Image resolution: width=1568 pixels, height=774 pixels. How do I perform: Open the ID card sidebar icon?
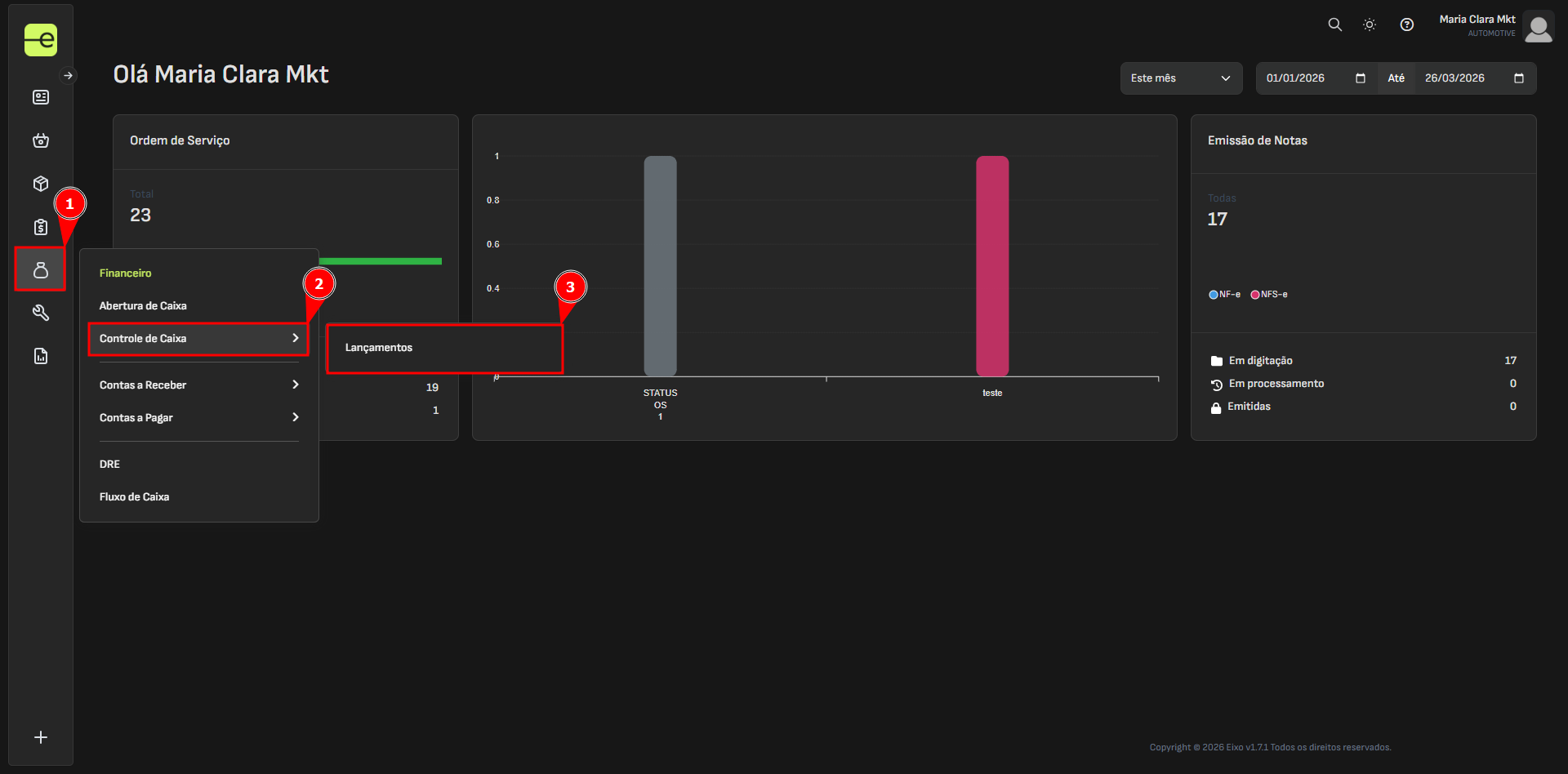coord(41,98)
